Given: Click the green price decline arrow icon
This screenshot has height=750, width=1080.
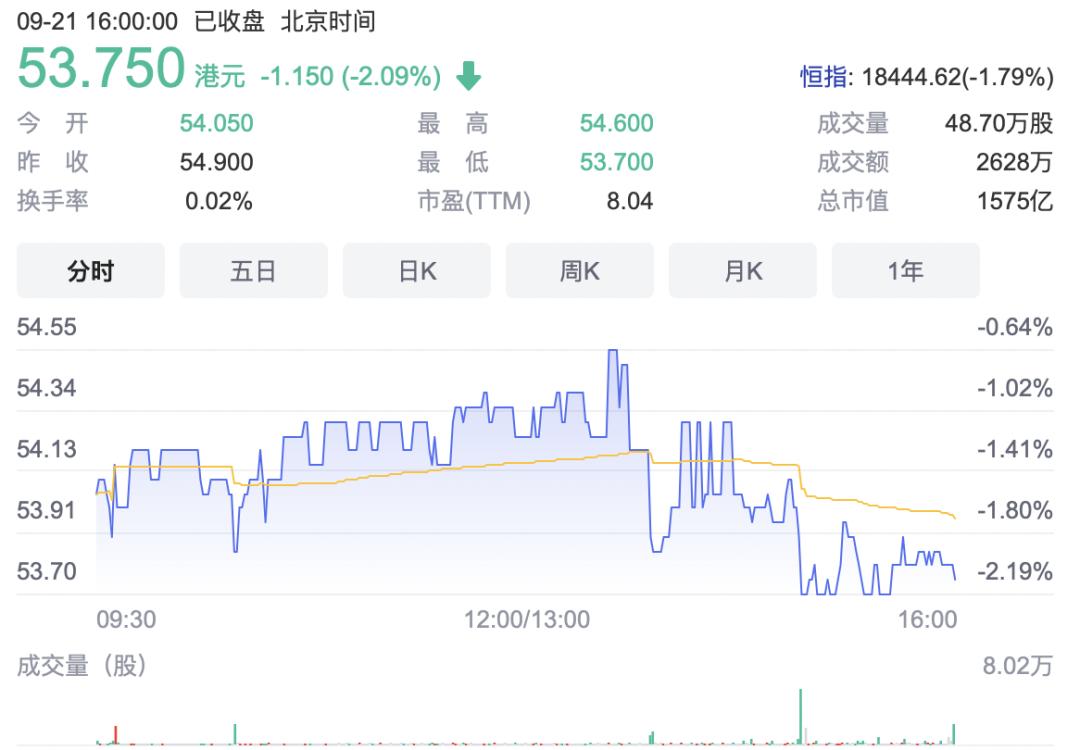Looking at the screenshot, I should click(470, 74).
